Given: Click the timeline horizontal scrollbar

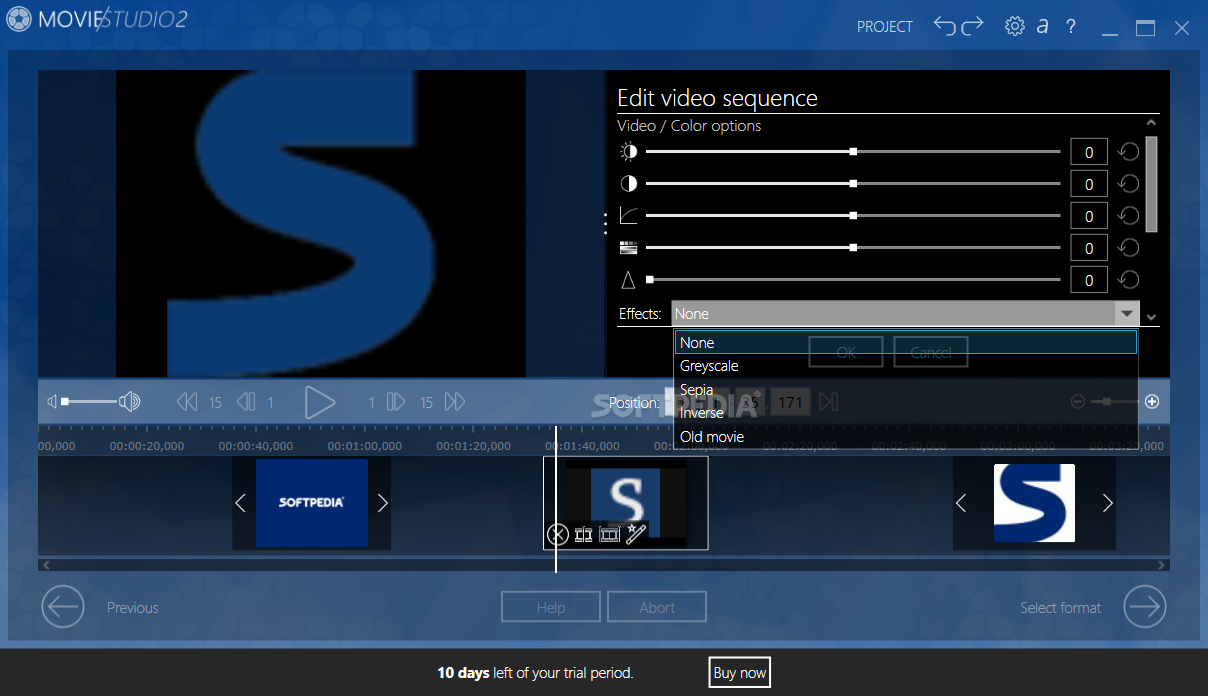Looking at the screenshot, I should [x=604, y=565].
